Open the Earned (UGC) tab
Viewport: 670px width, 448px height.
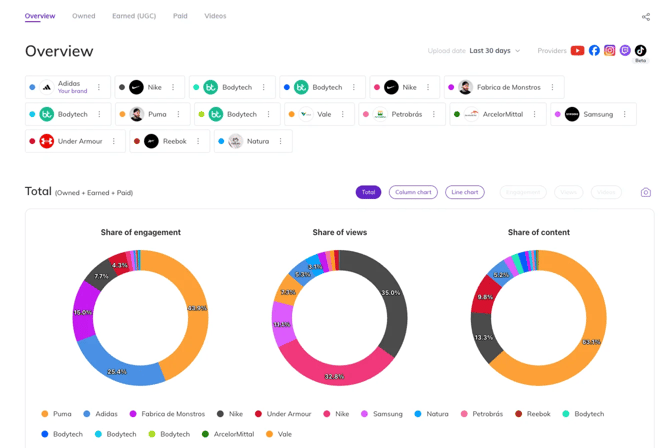(134, 16)
